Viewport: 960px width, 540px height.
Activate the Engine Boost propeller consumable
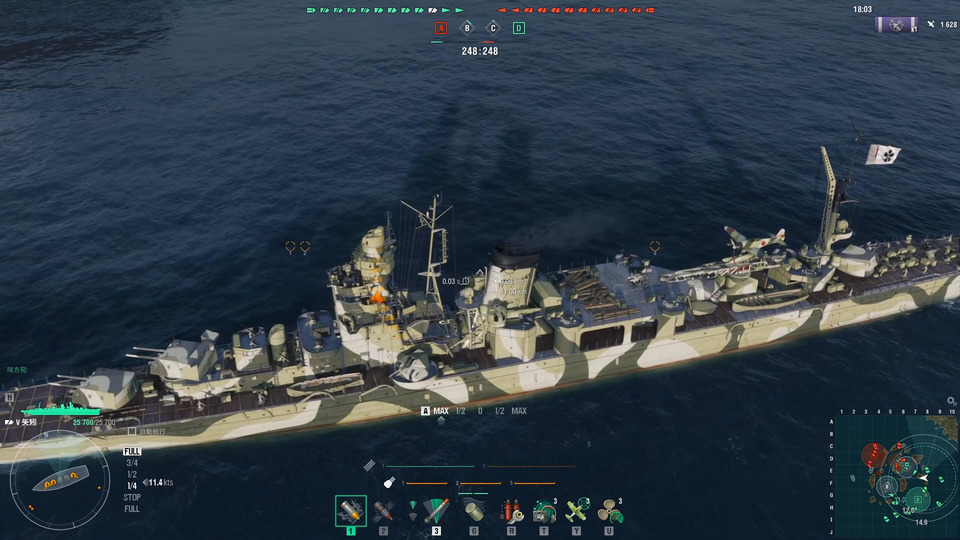pyautogui.click(x=610, y=511)
